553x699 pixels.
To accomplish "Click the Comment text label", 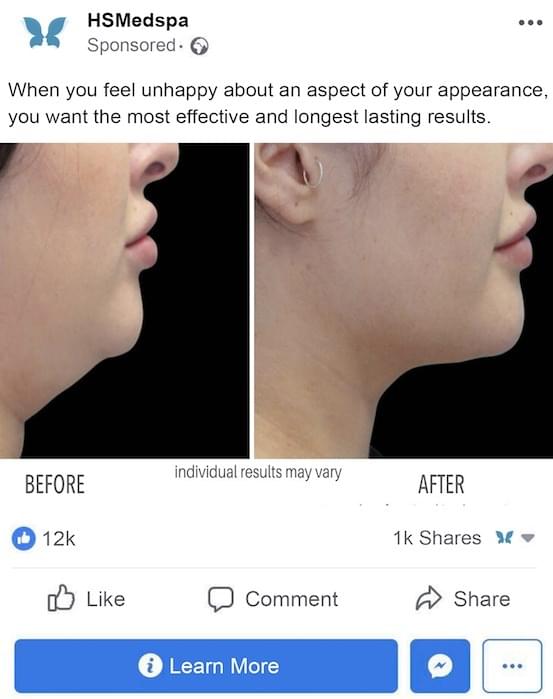I will pos(292,599).
